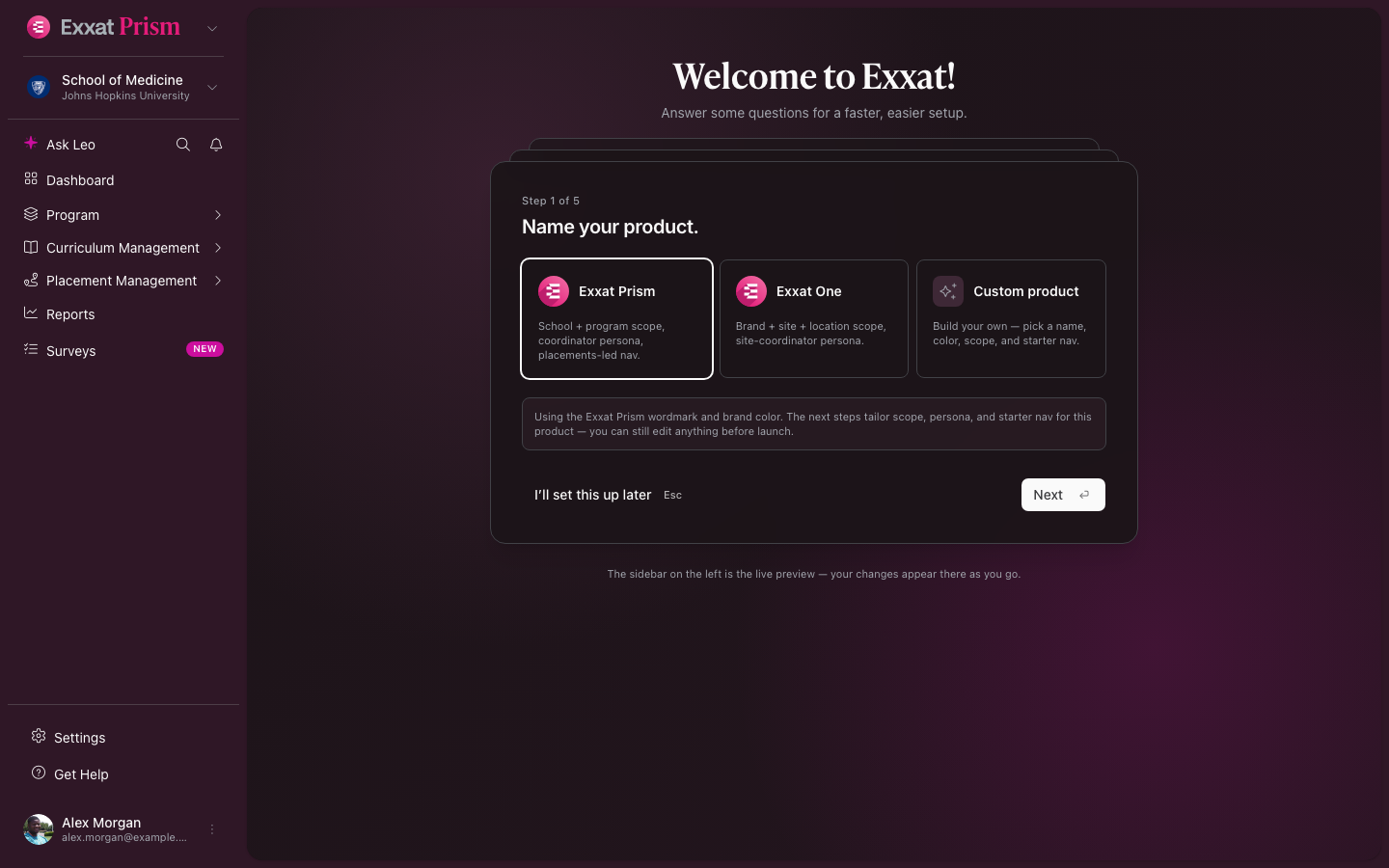Open the Surveys nav item
The width and height of the screenshot is (1389, 868).
click(71, 351)
